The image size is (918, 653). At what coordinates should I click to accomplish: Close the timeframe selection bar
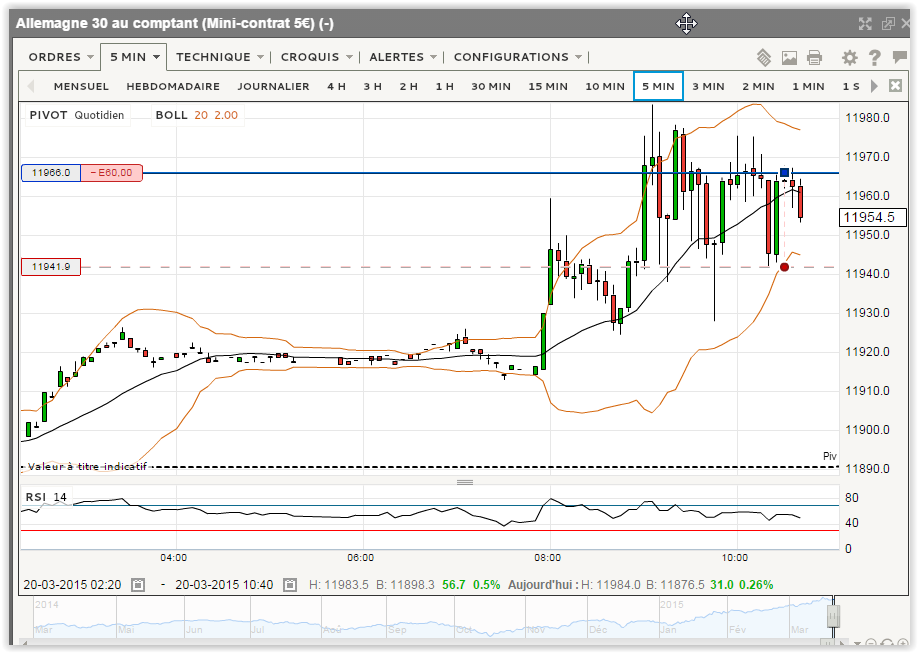click(895, 86)
